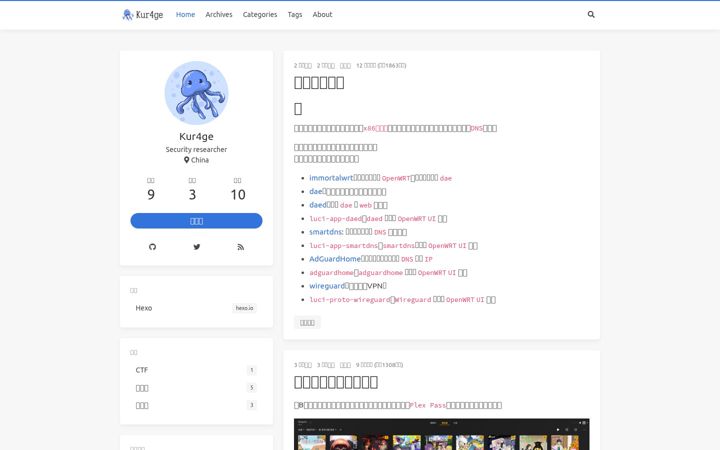Click the Security researcher text

197,149
